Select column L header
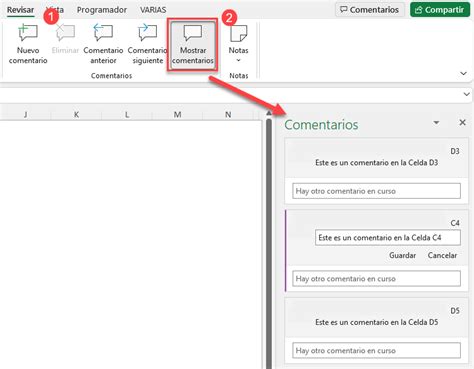474x369 pixels. point(127,115)
